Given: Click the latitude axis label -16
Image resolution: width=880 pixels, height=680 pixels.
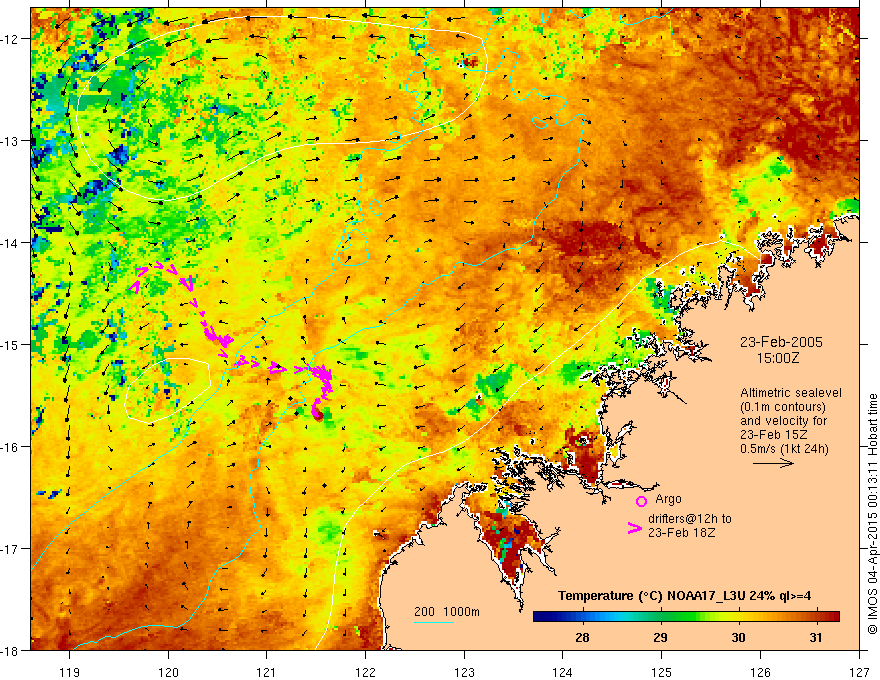Looking at the screenshot, I should pyautogui.click(x=12, y=447).
